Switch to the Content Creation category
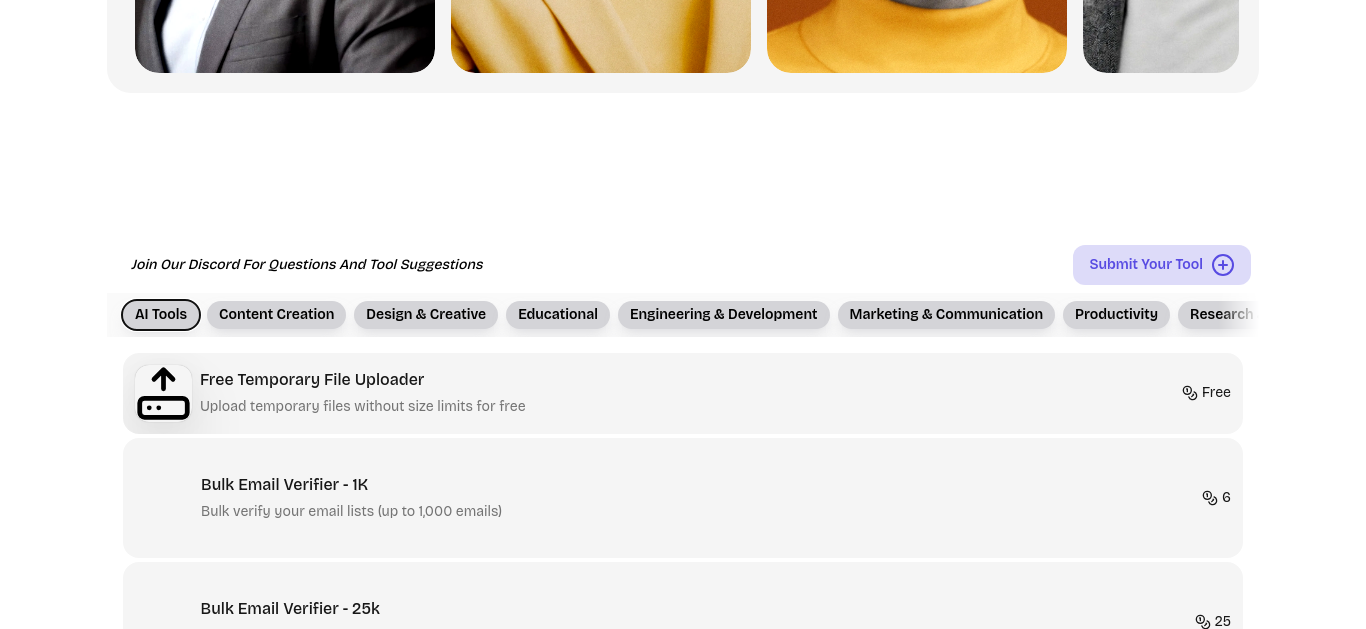 [x=276, y=315]
